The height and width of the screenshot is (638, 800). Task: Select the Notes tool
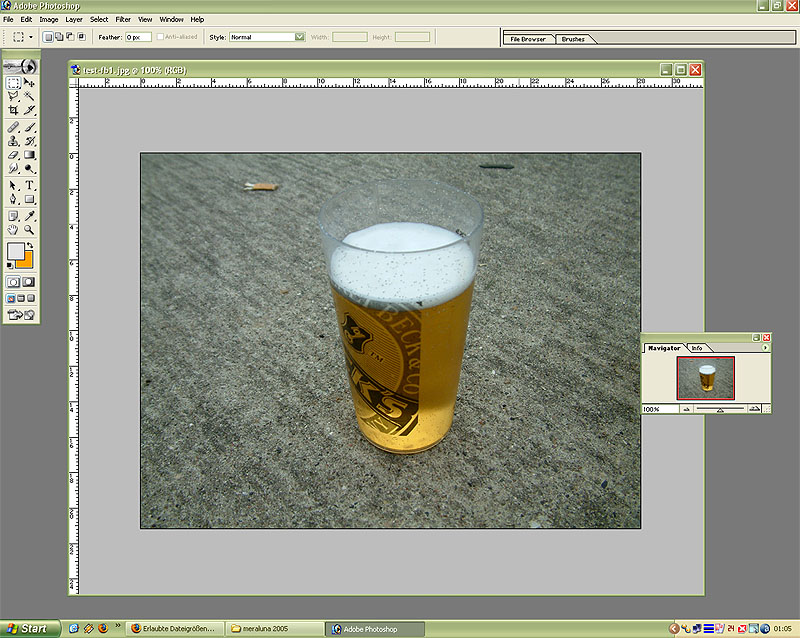click(x=13, y=216)
